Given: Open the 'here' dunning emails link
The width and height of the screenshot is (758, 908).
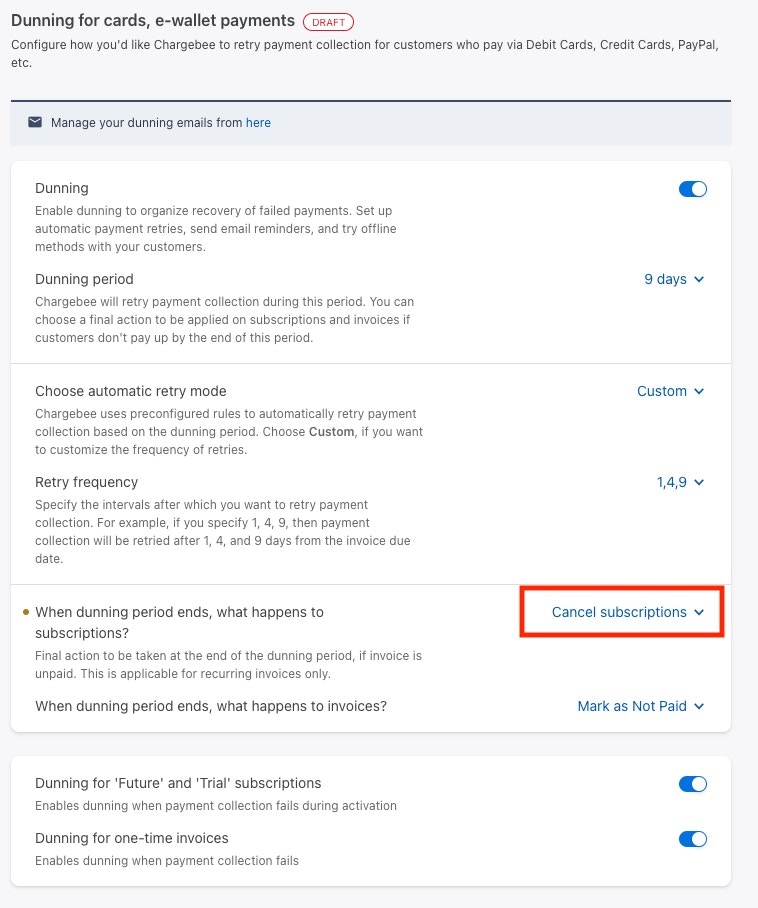Looking at the screenshot, I should click(x=258, y=123).
